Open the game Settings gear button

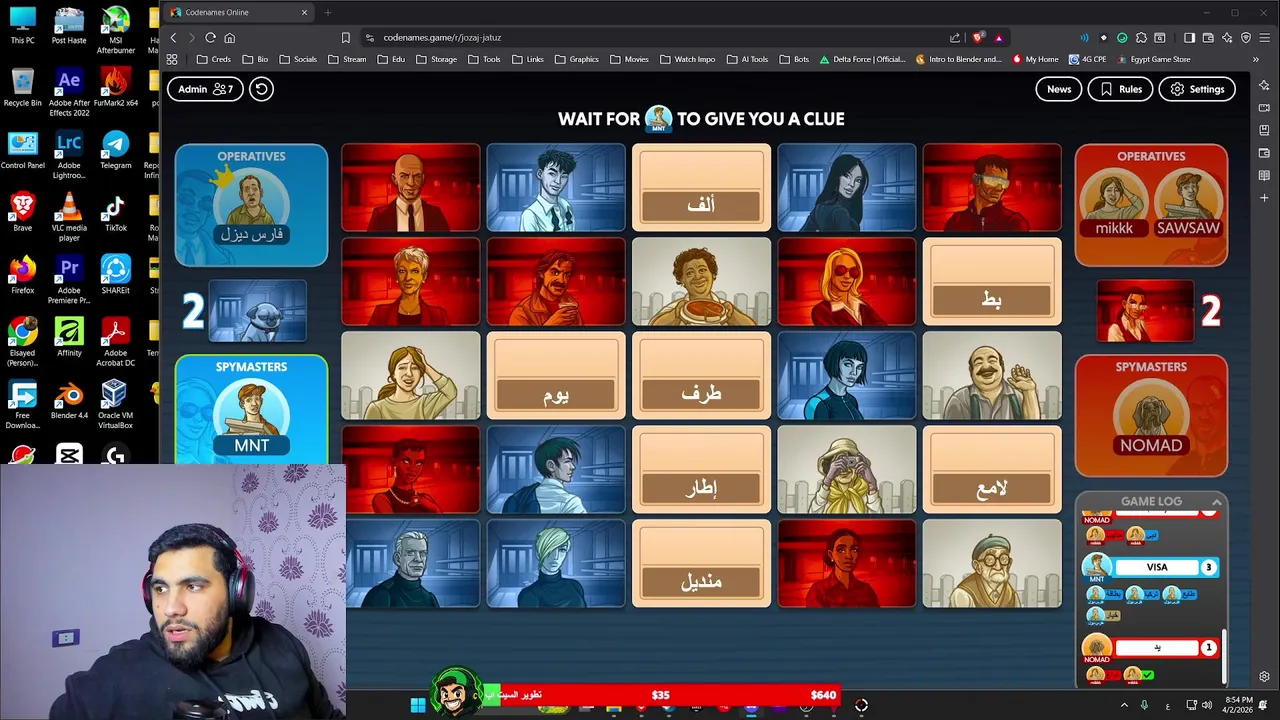[1197, 89]
